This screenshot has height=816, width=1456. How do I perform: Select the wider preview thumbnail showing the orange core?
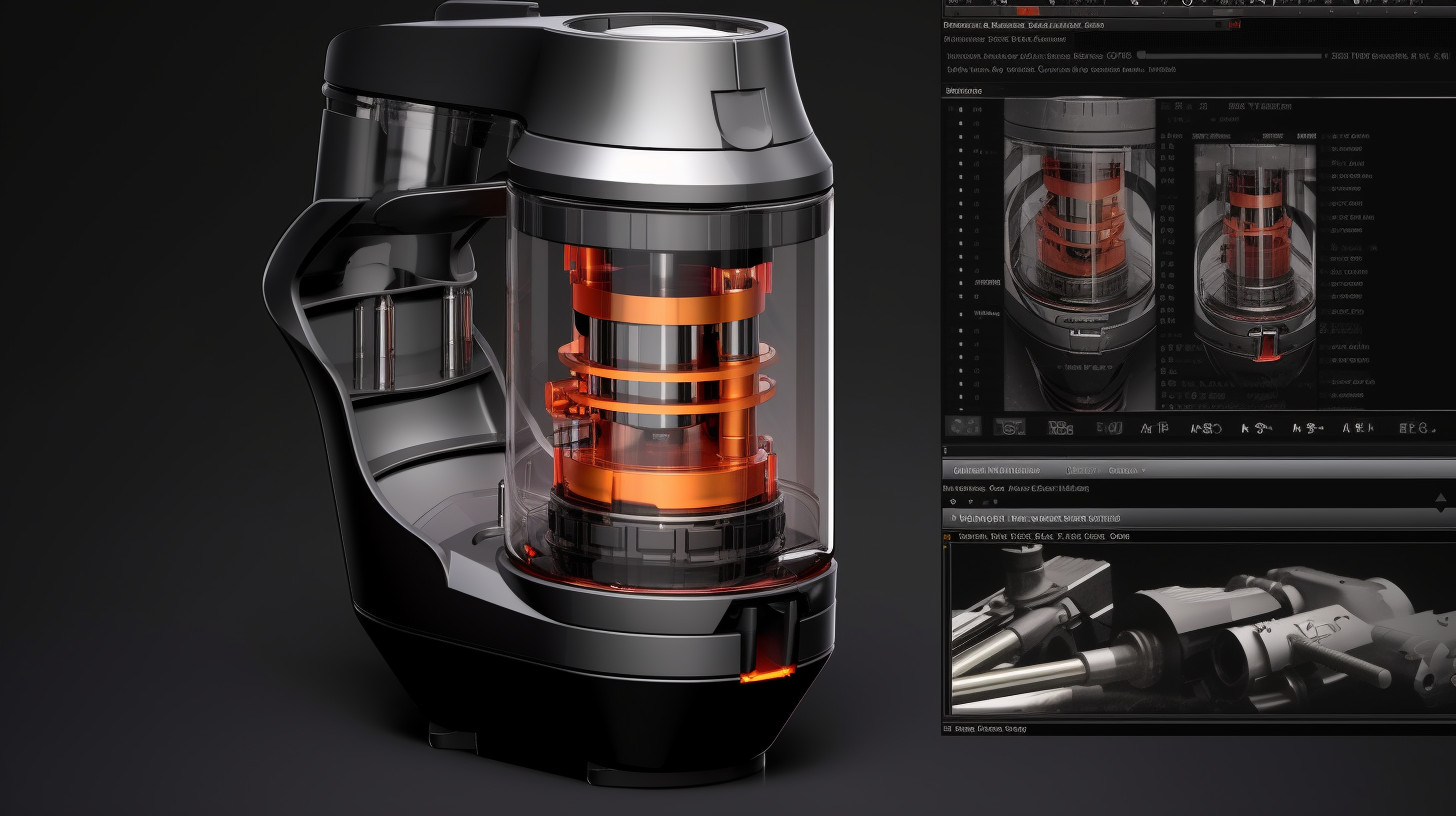1080,253
